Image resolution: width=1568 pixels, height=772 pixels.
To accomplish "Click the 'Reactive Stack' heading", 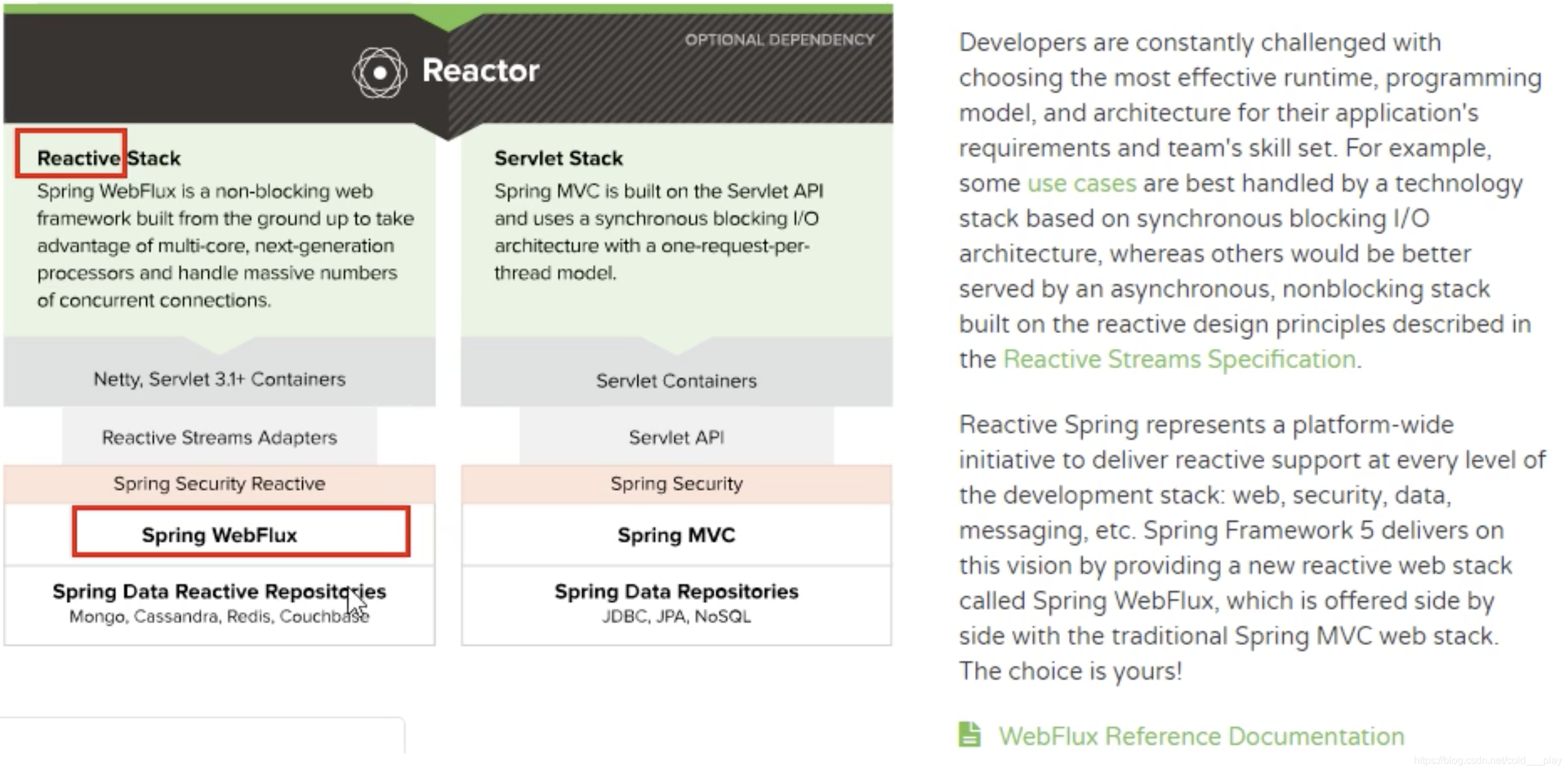I will click(109, 158).
